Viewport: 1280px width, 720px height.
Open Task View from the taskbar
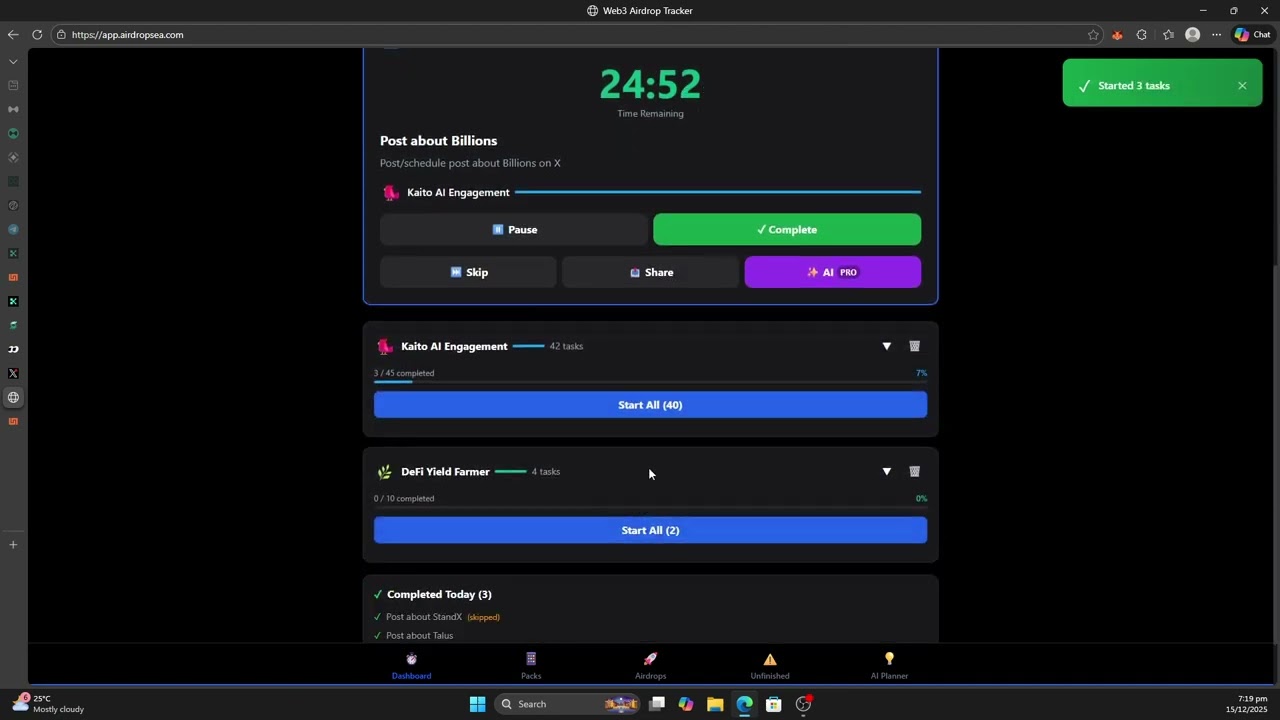coord(657,704)
